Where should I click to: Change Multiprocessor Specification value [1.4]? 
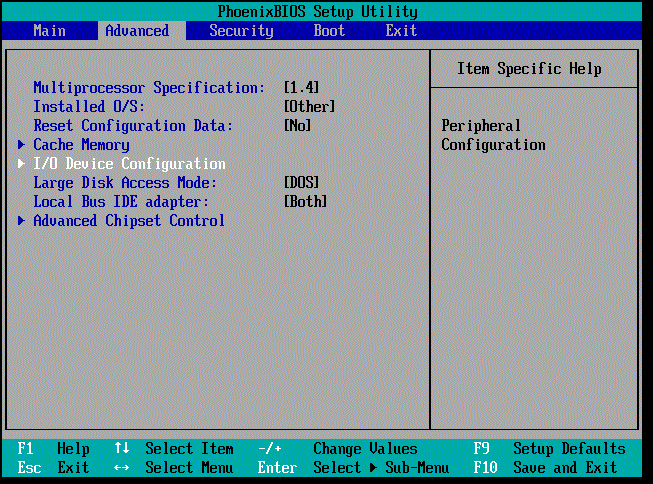[302, 87]
